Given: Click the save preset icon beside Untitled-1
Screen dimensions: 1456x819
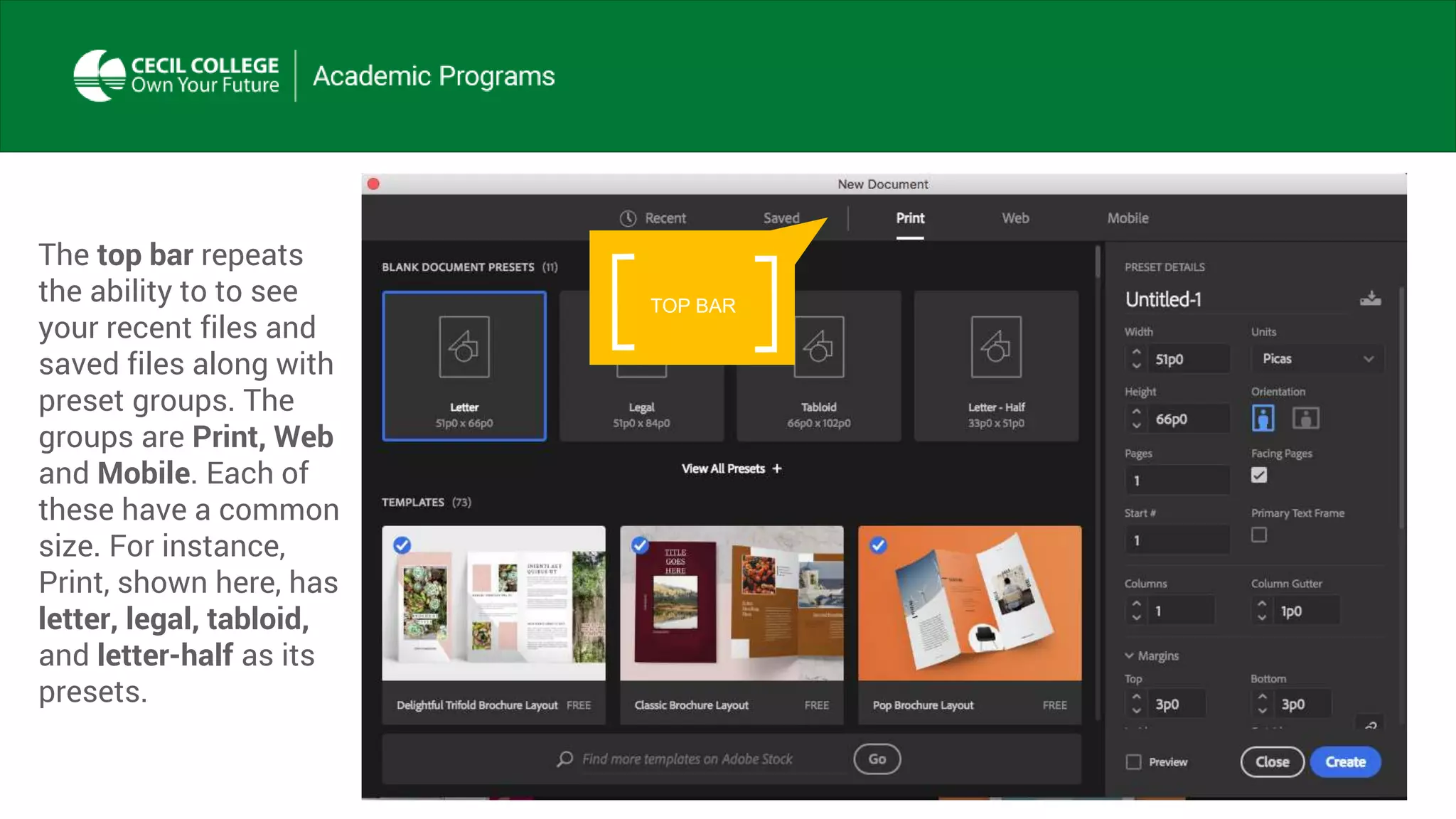Looking at the screenshot, I should pyautogui.click(x=1370, y=299).
